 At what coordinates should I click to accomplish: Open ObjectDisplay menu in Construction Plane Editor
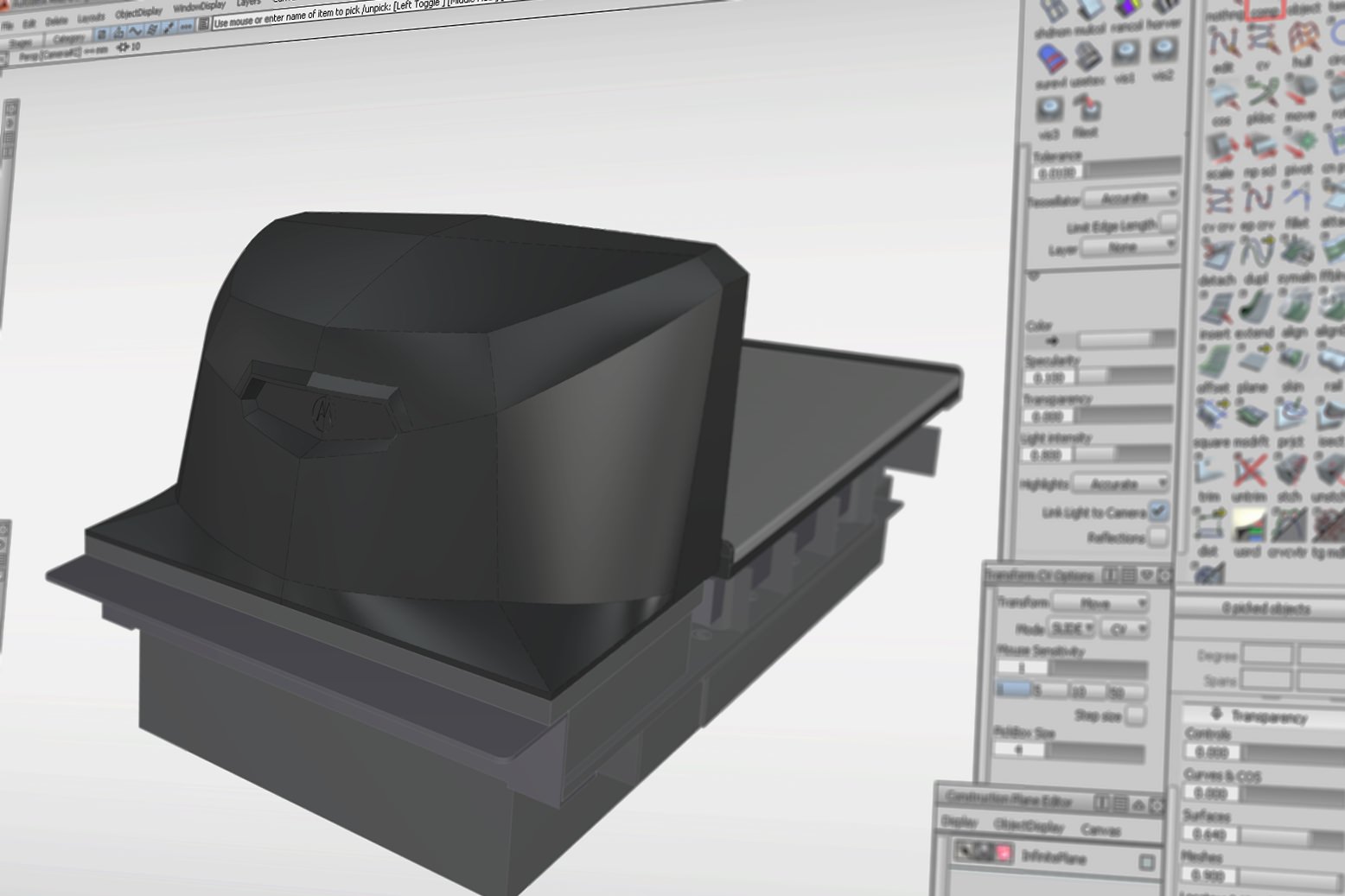[x=1029, y=825]
